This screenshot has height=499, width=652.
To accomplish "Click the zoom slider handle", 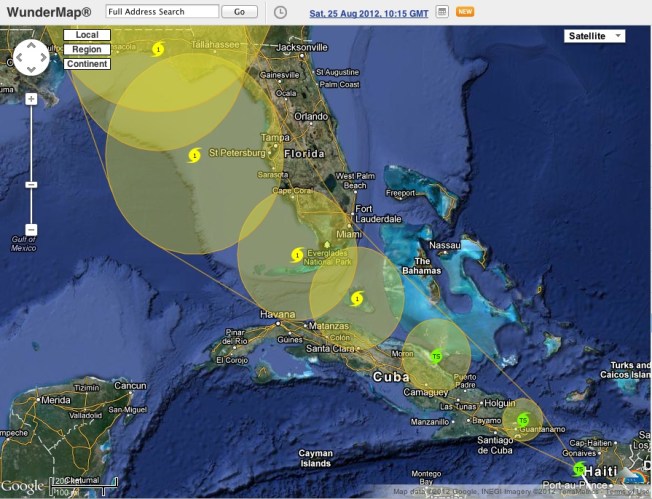I will click(31, 185).
